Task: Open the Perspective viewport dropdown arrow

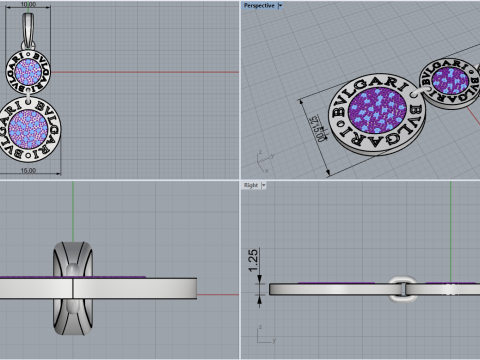Action: tap(280, 6)
